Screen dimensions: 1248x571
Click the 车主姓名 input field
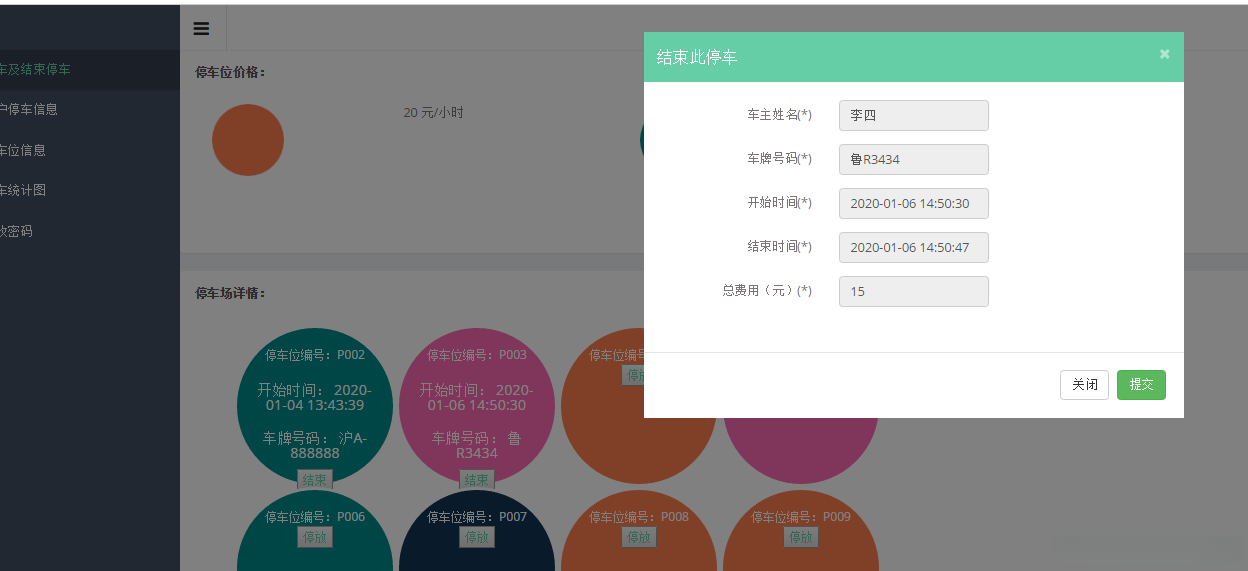click(x=913, y=115)
